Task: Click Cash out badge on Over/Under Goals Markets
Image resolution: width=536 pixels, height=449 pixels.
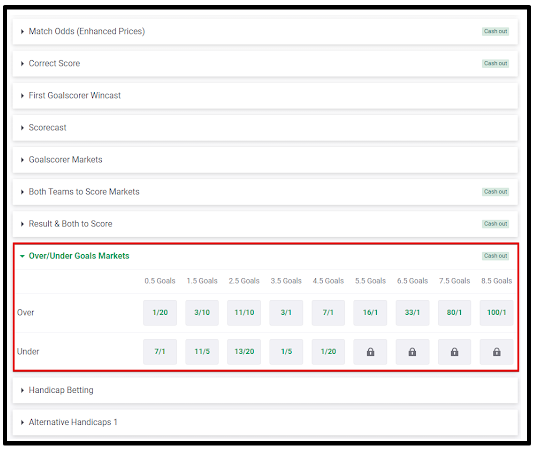Action: 495,256
